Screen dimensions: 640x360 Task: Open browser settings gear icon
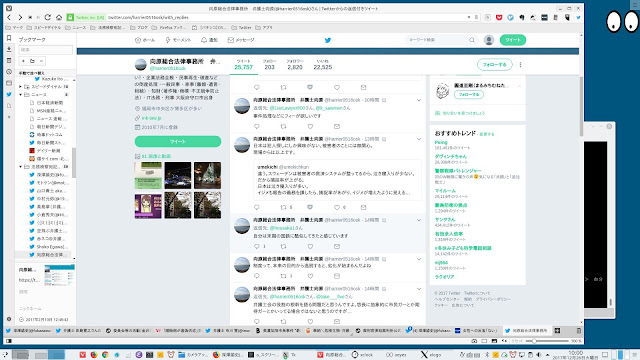[9, 319]
